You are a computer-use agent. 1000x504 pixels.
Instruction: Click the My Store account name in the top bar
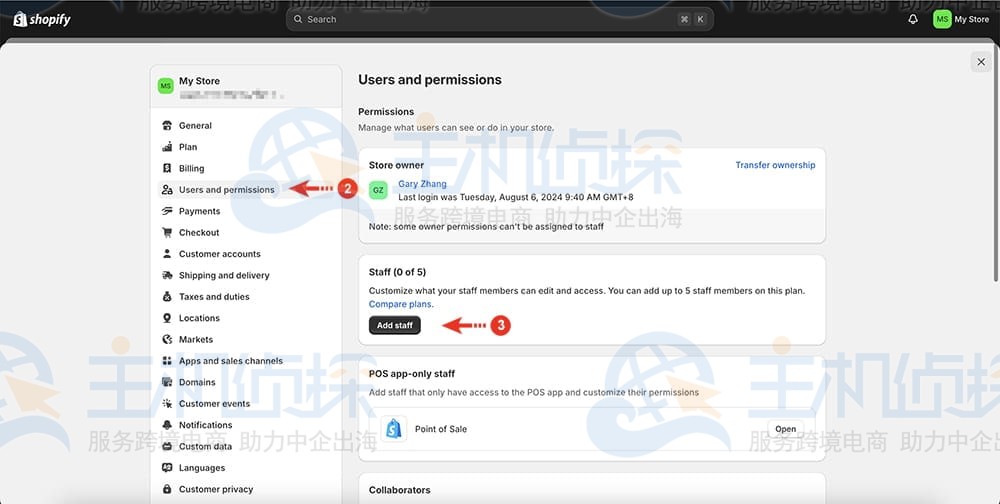coord(971,19)
